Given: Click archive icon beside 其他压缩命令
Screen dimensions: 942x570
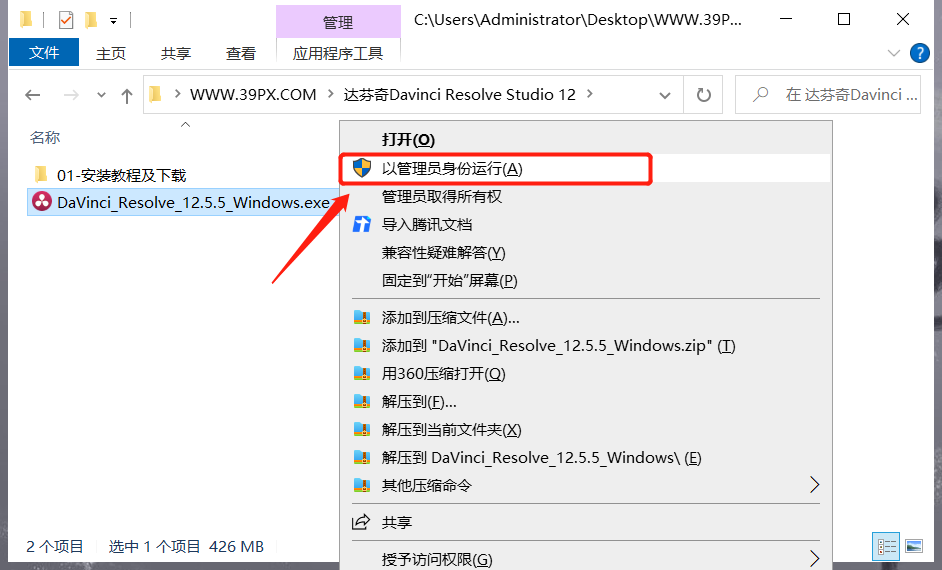Looking at the screenshot, I should click(362, 485).
